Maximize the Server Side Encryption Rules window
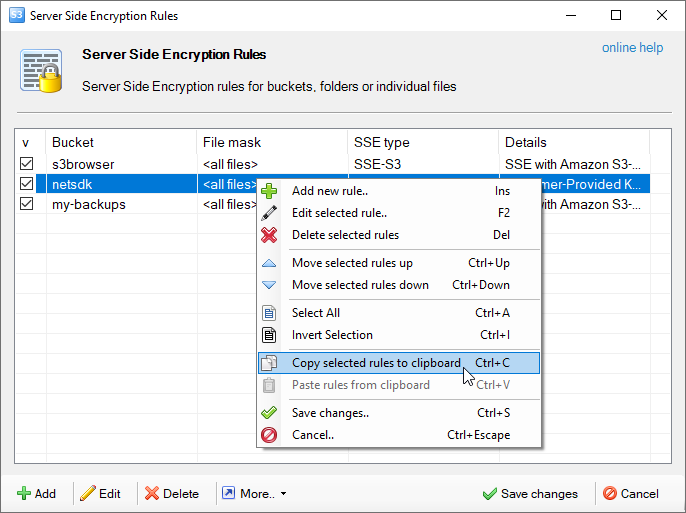Image resolution: width=686 pixels, height=513 pixels. click(616, 15)
